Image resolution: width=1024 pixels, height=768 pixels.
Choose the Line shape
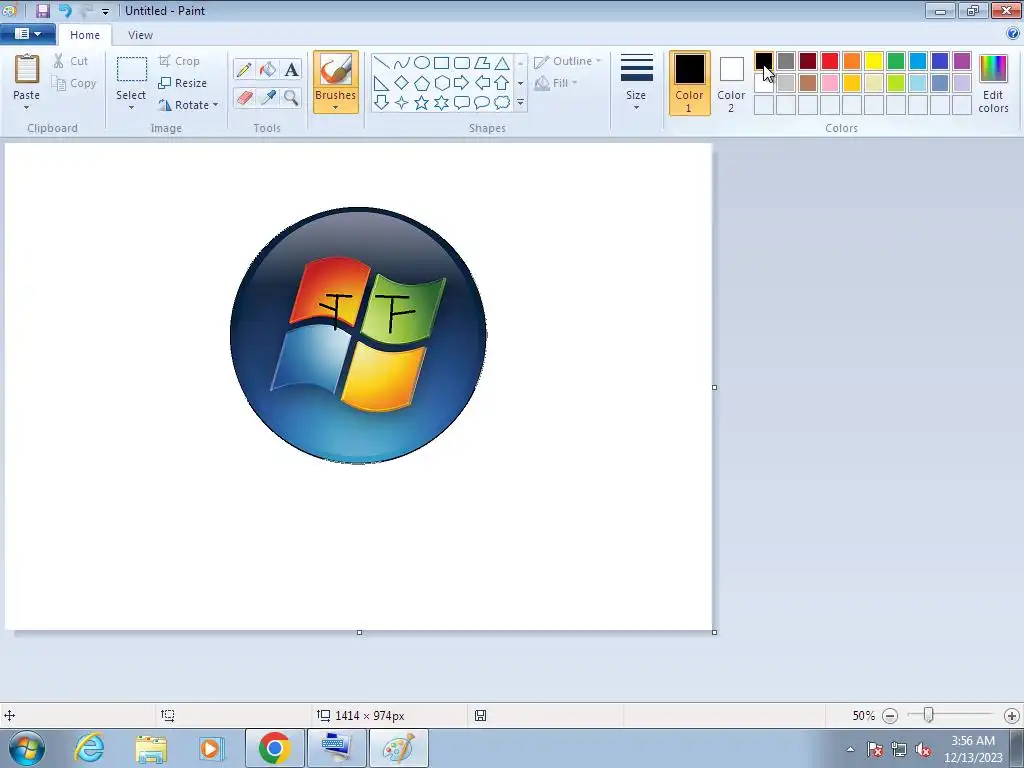tap(382, 63)
